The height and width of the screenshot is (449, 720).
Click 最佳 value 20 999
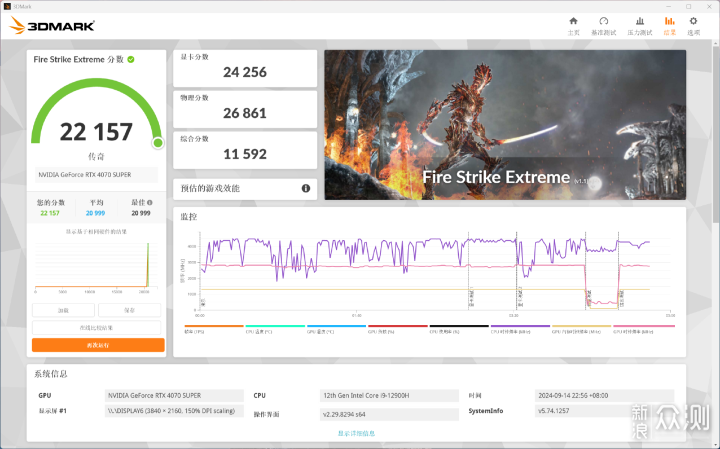click(141, 213)
